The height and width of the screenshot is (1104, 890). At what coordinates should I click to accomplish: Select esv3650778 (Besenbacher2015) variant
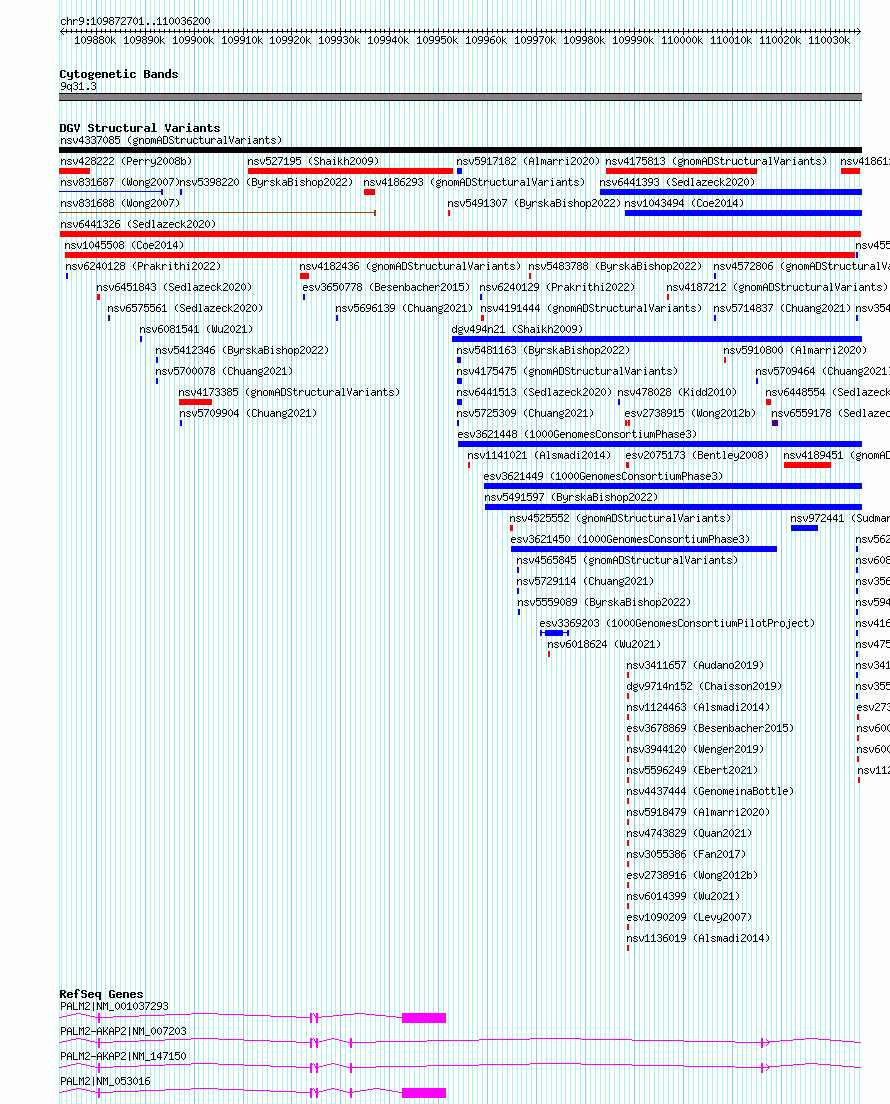click(x=386, y=288)
